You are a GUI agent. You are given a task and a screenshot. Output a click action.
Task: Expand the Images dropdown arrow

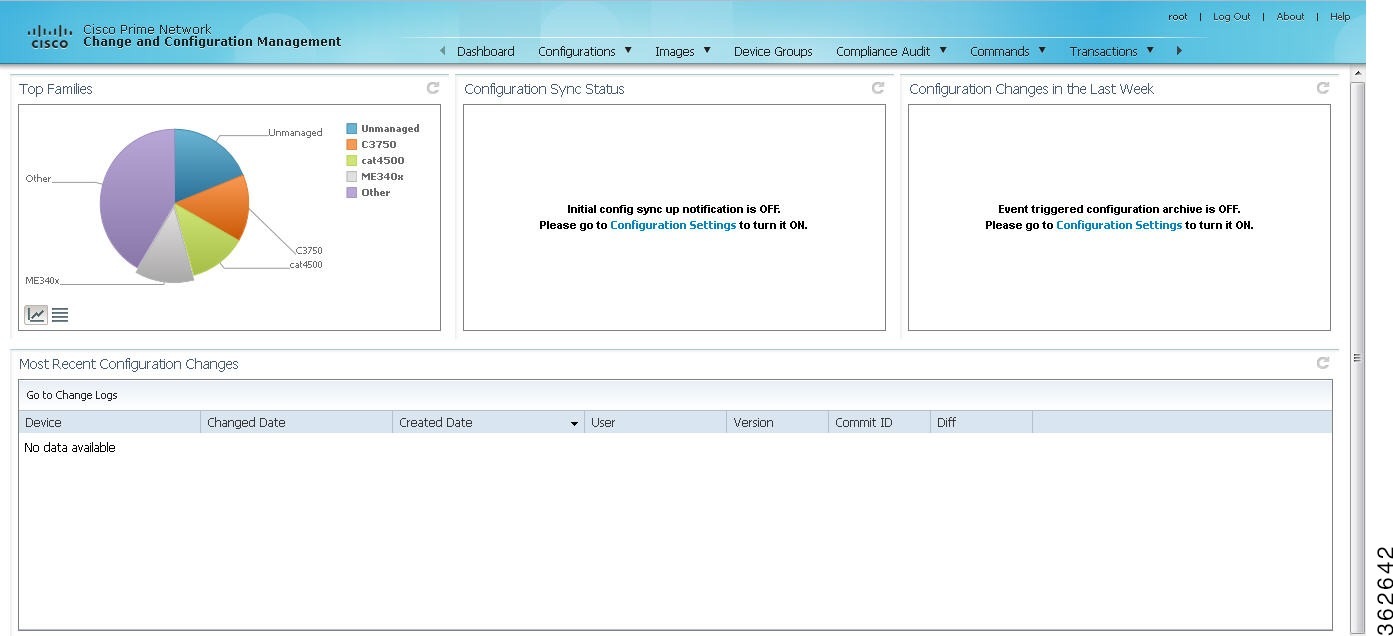pos(707,50)
